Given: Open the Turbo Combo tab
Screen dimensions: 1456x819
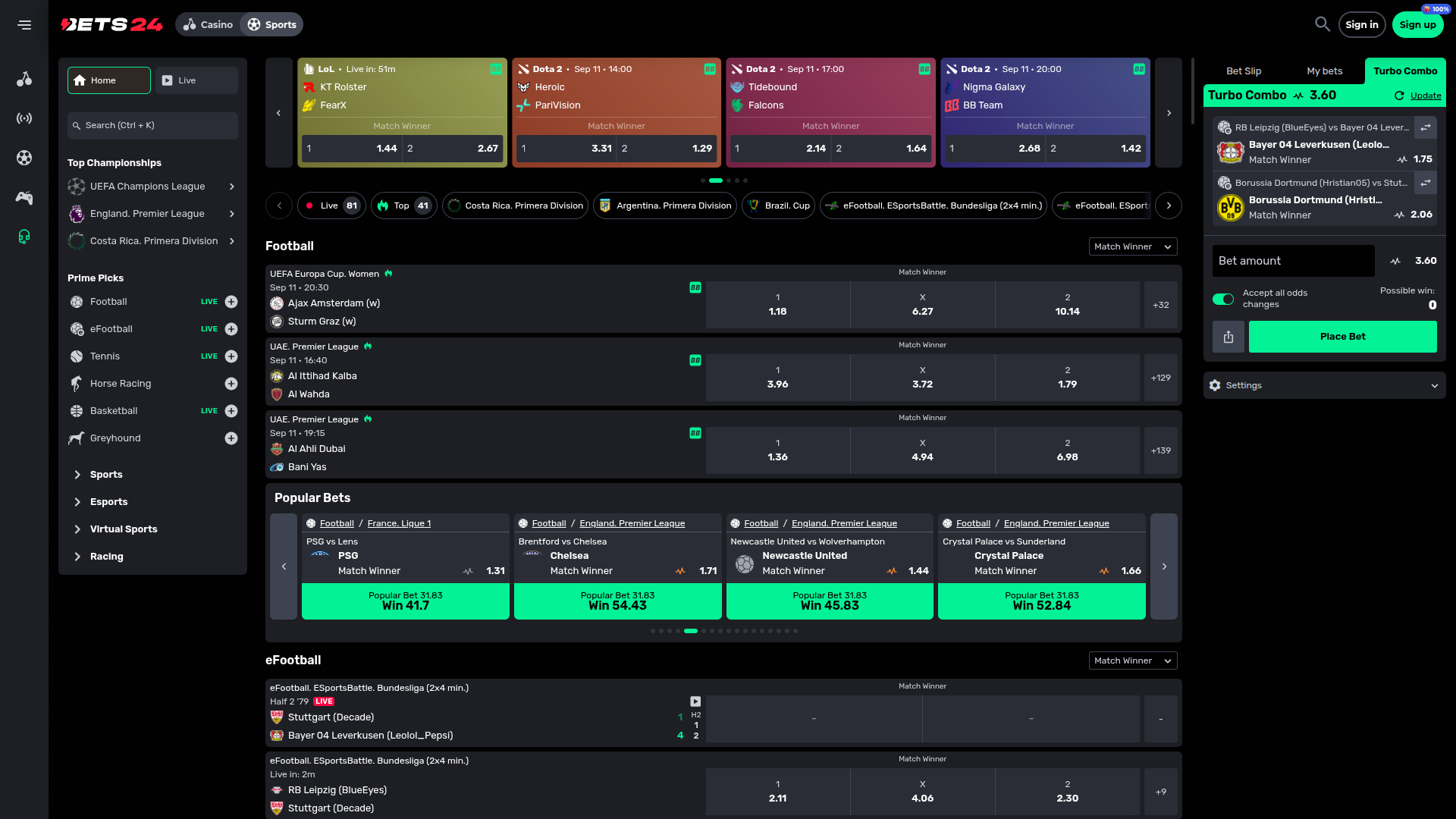Looking at the screenshot, I should (x=1405, y=71).
